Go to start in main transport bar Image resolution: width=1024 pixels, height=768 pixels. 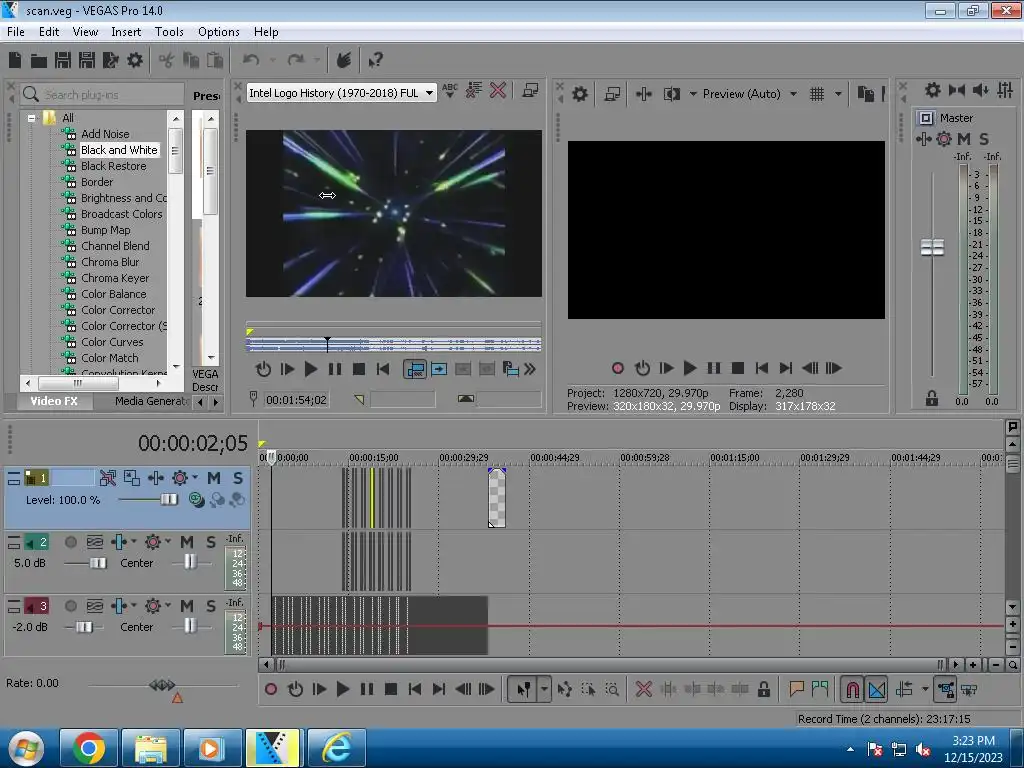click(x=414, y=689)
